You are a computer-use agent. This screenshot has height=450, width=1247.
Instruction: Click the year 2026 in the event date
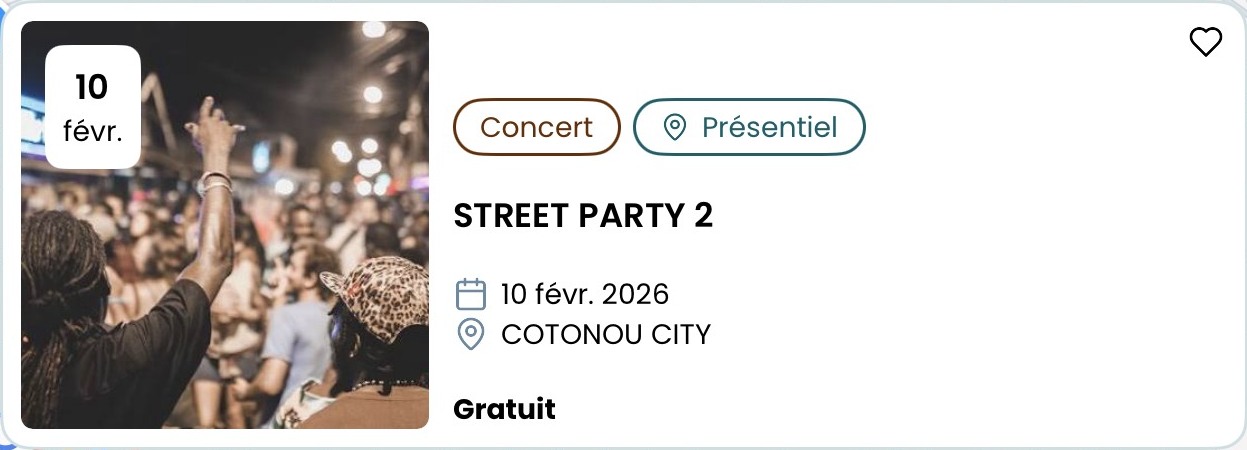[x=635, y=294]
